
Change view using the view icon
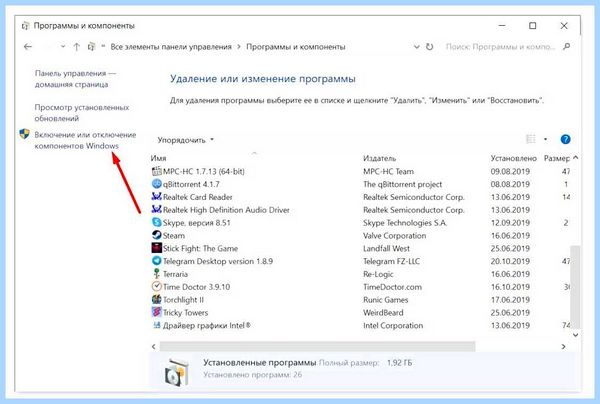click(x=531, y=139)
